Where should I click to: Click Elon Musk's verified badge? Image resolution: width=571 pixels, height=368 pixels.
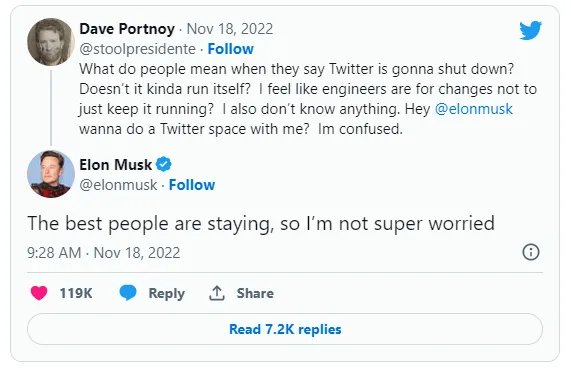164,165
